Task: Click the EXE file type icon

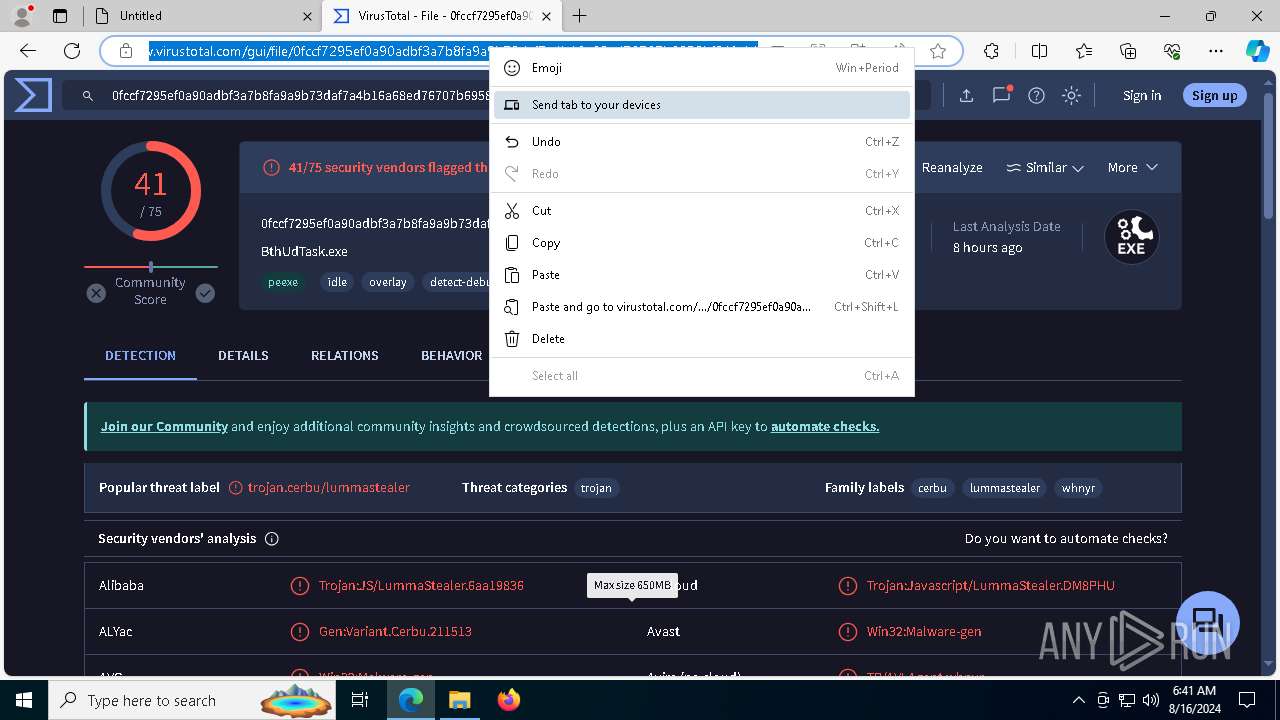Action: (1131, 237)
